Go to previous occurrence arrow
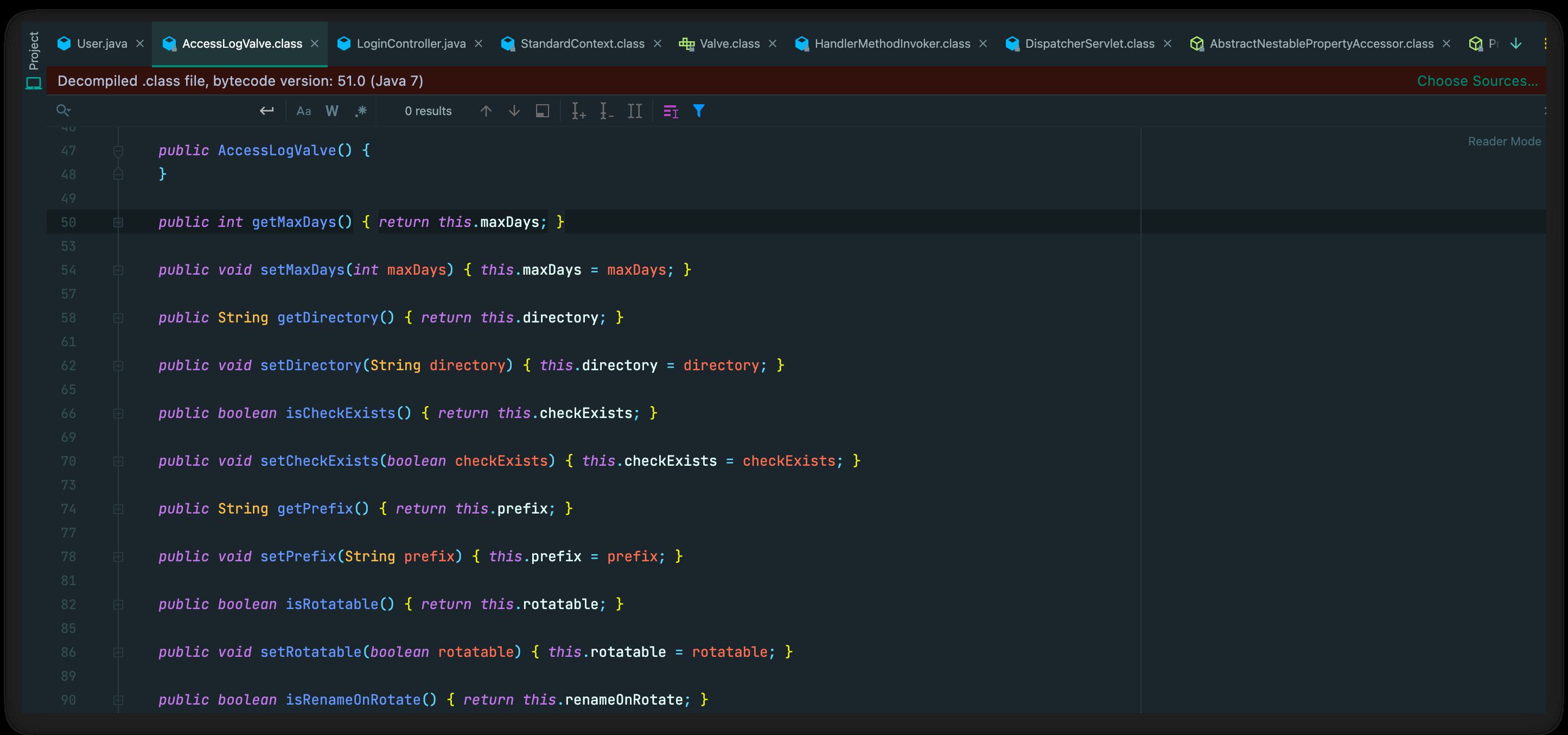 (486, 111)
